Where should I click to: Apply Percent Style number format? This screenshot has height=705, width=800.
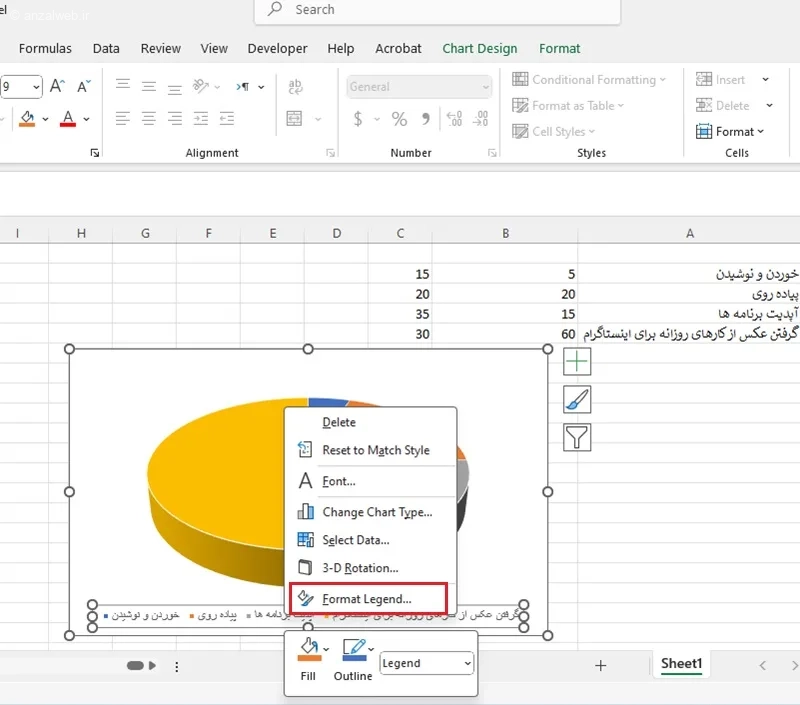(399, 119)
